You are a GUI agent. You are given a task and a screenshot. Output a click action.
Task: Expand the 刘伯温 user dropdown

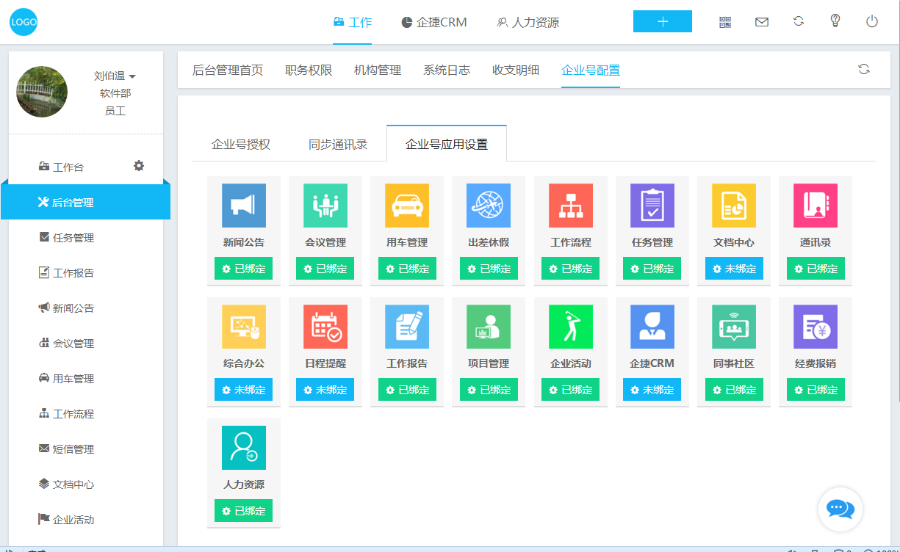coord(131,77)
